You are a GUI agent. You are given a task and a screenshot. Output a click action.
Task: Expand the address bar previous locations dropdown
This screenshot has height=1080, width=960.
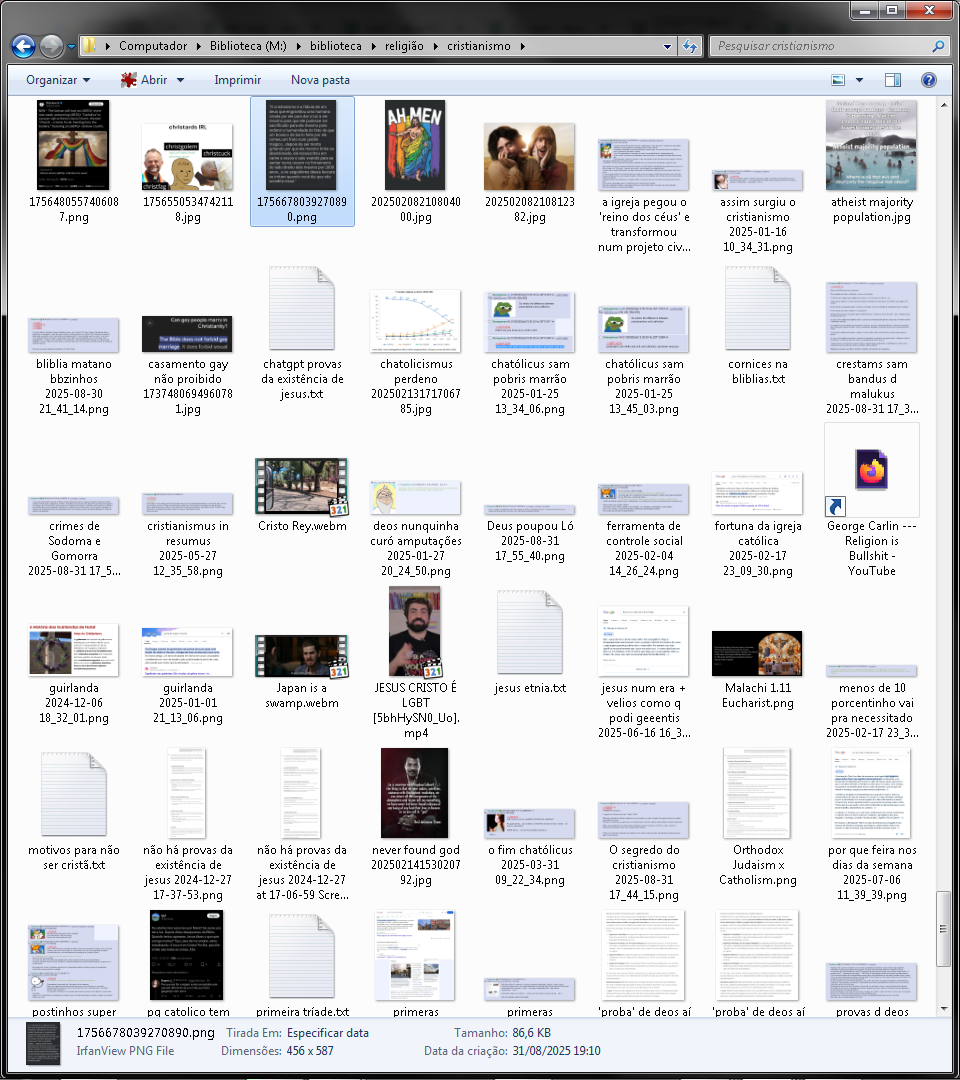pos(667,46)
